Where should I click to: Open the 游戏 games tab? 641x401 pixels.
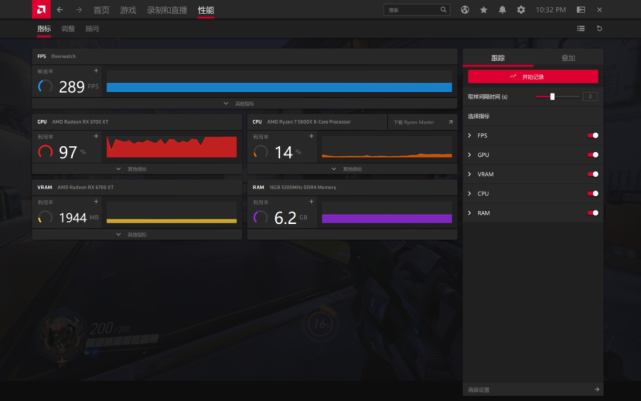point(128,10)
